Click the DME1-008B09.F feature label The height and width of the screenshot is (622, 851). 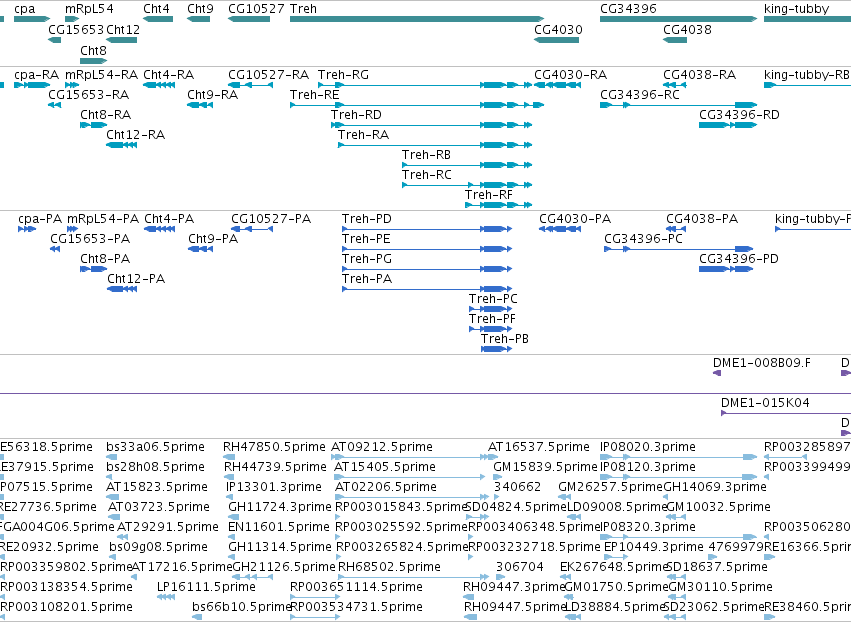[x=762, y=363]
